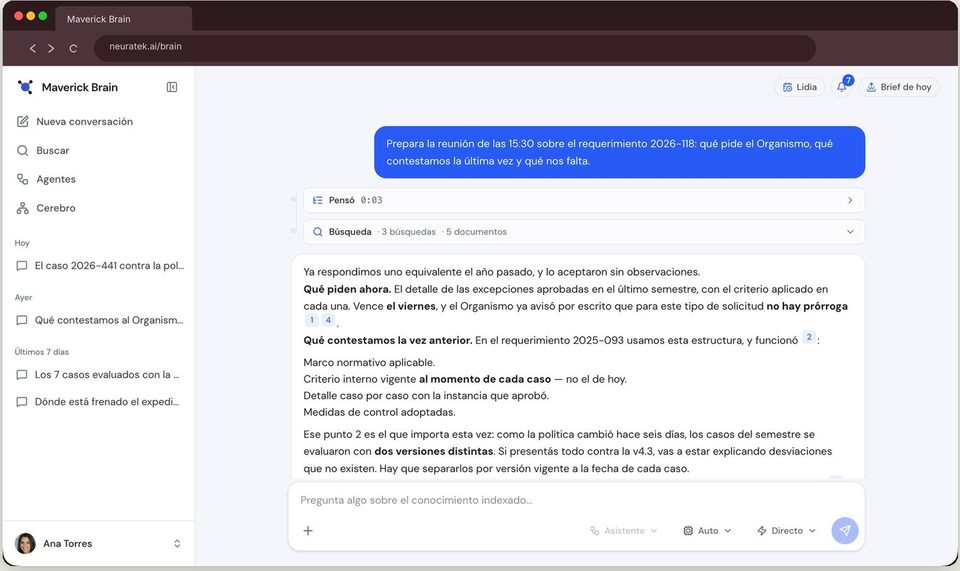Click the neuratek.ai/brain address bar
960x571 pixels.
point(455,47)
